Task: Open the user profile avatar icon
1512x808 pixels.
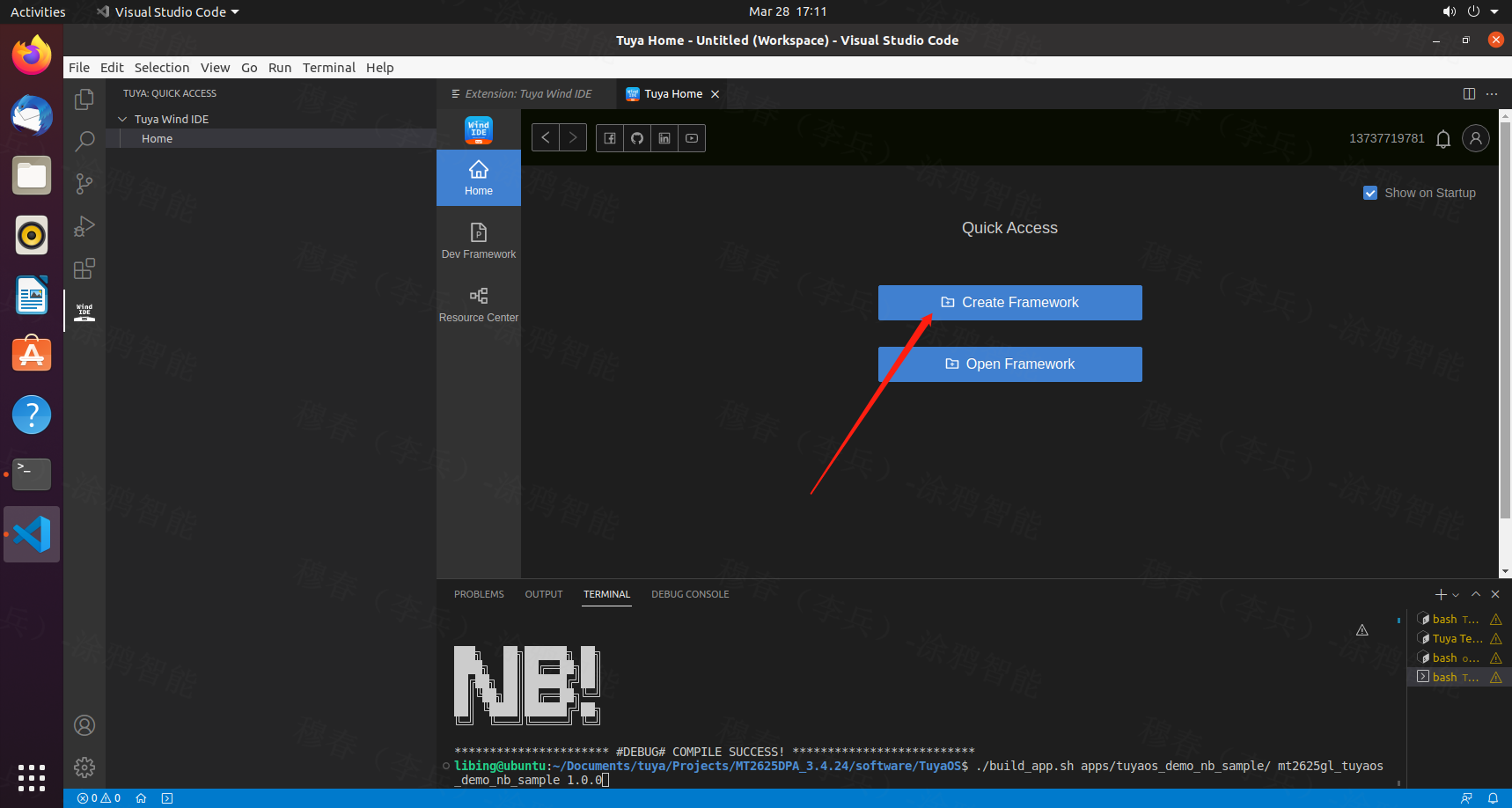Action: (x=1476, y=138)
